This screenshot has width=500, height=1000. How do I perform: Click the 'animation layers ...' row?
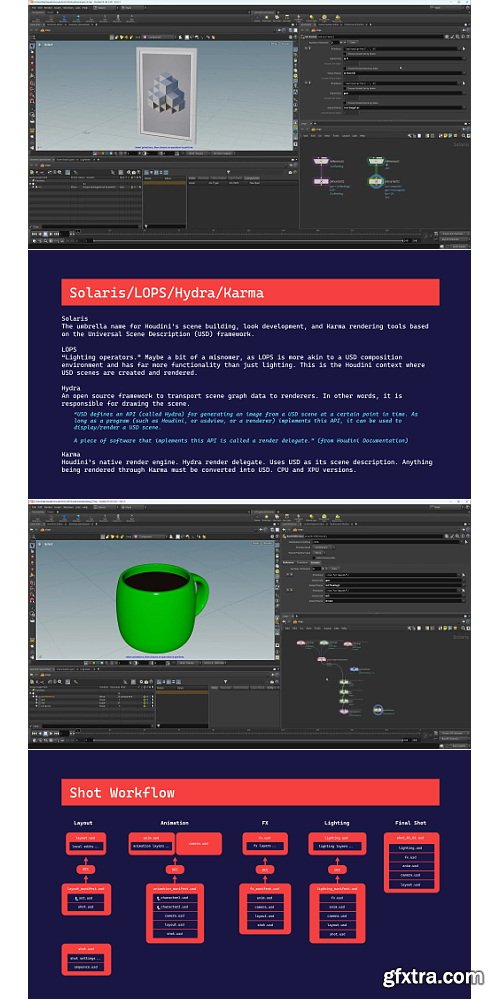152,847
